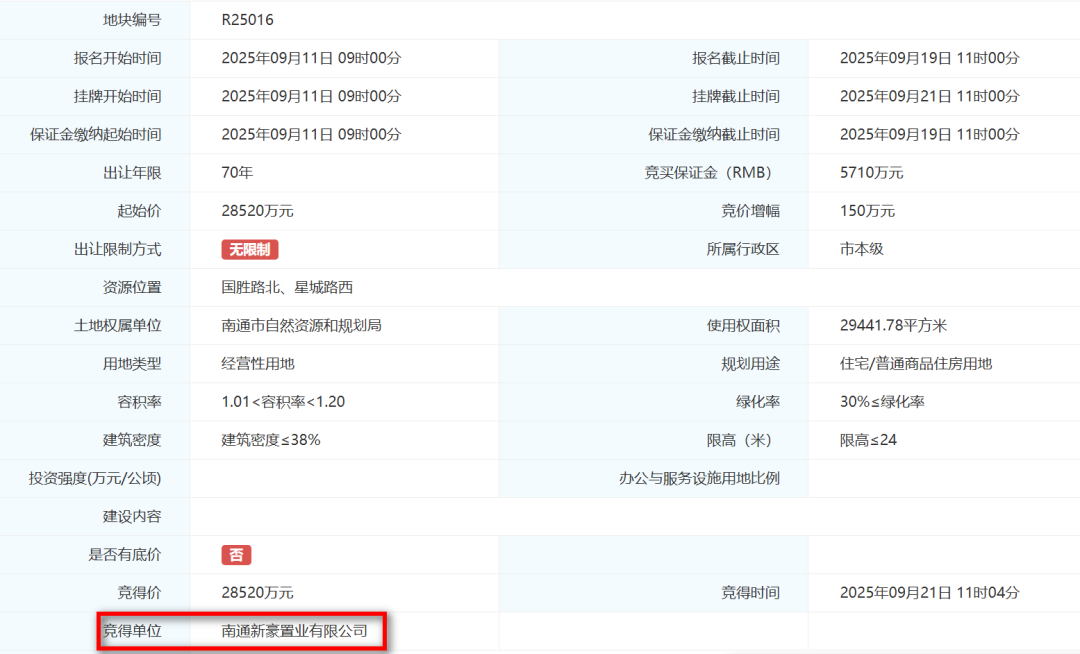Click the 规划用途 label
The height and width of the screenshot is (654, 1080).
(x=751, y=363)
